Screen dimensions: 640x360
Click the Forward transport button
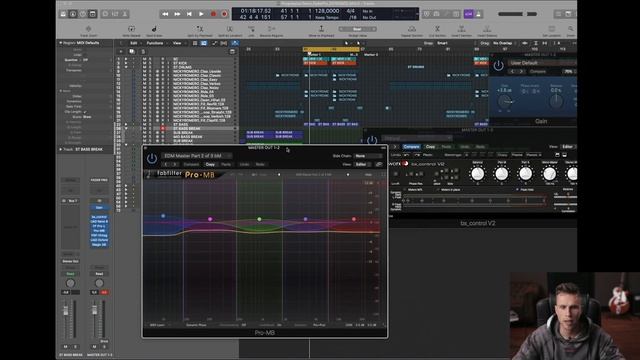177,14
